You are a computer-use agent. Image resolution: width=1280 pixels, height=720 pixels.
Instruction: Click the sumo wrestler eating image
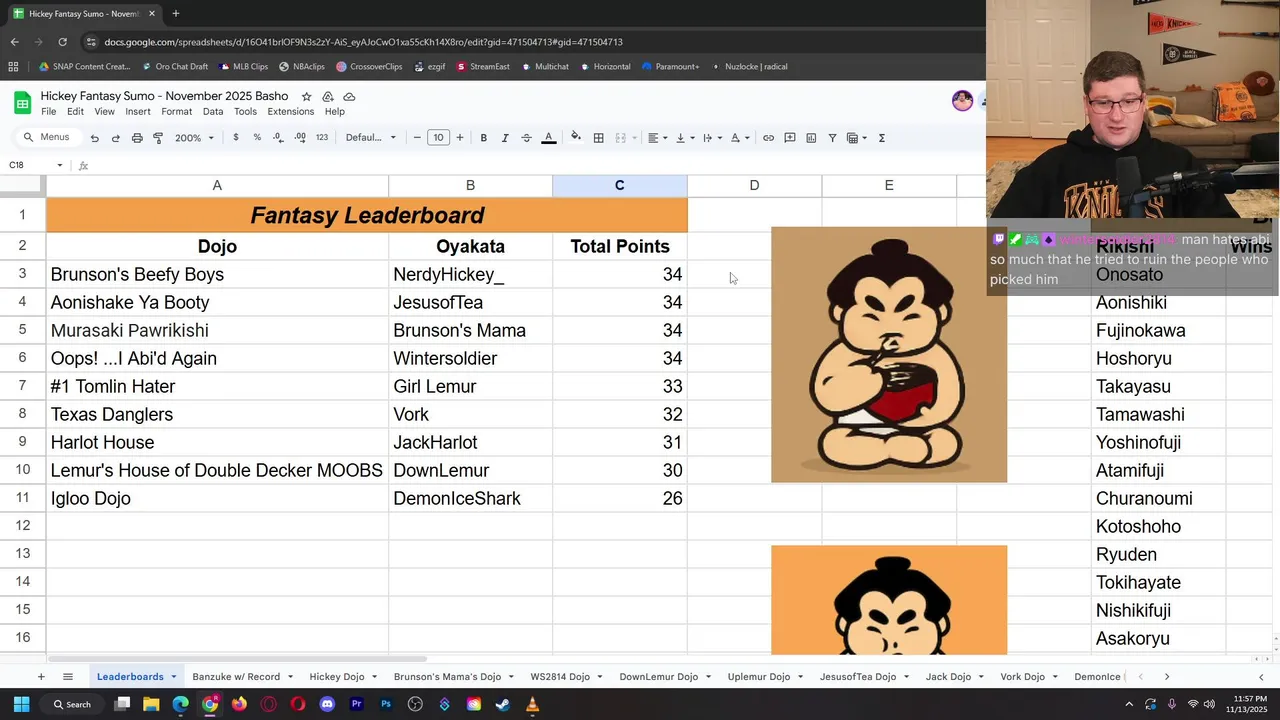[889, 355]
